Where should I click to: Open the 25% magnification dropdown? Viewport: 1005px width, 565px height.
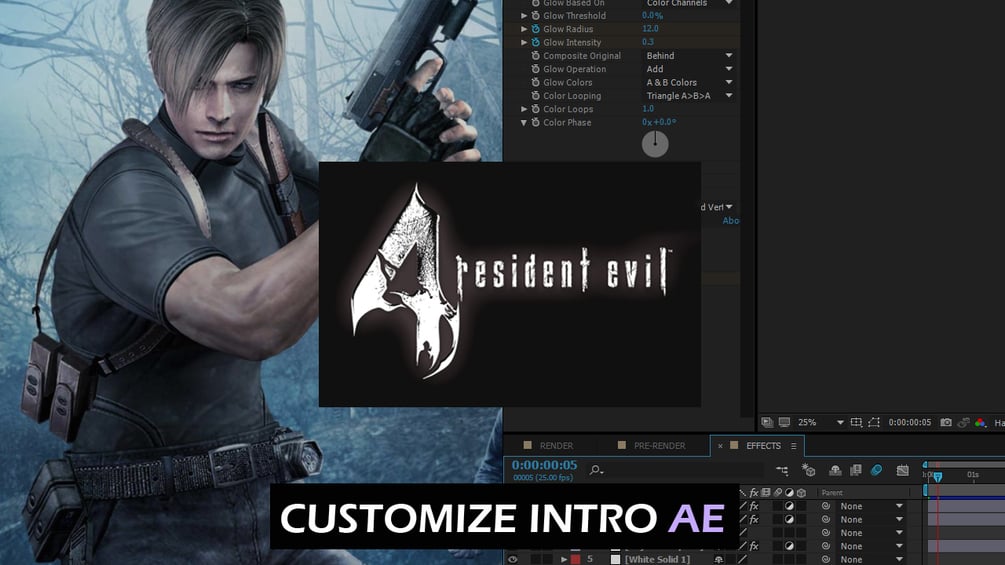[x=820, y=422]
